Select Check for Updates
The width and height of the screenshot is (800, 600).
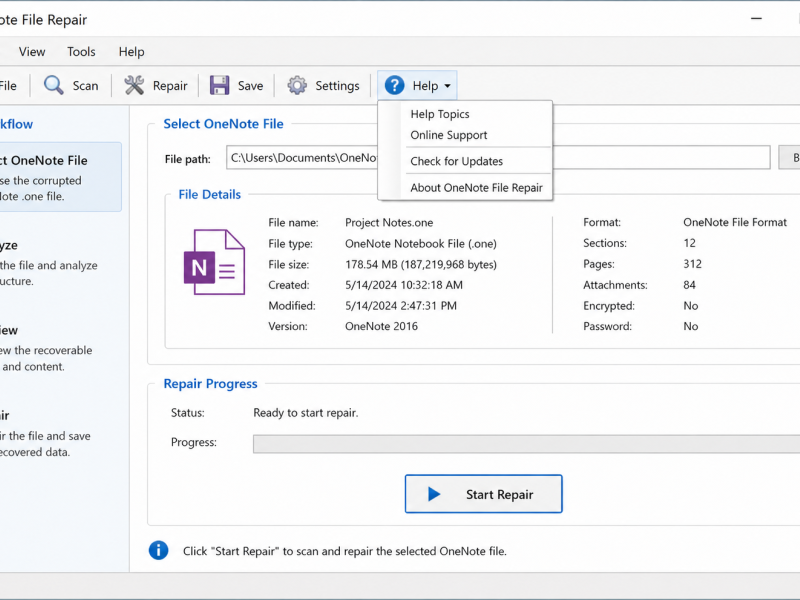[x=457, y=161]
